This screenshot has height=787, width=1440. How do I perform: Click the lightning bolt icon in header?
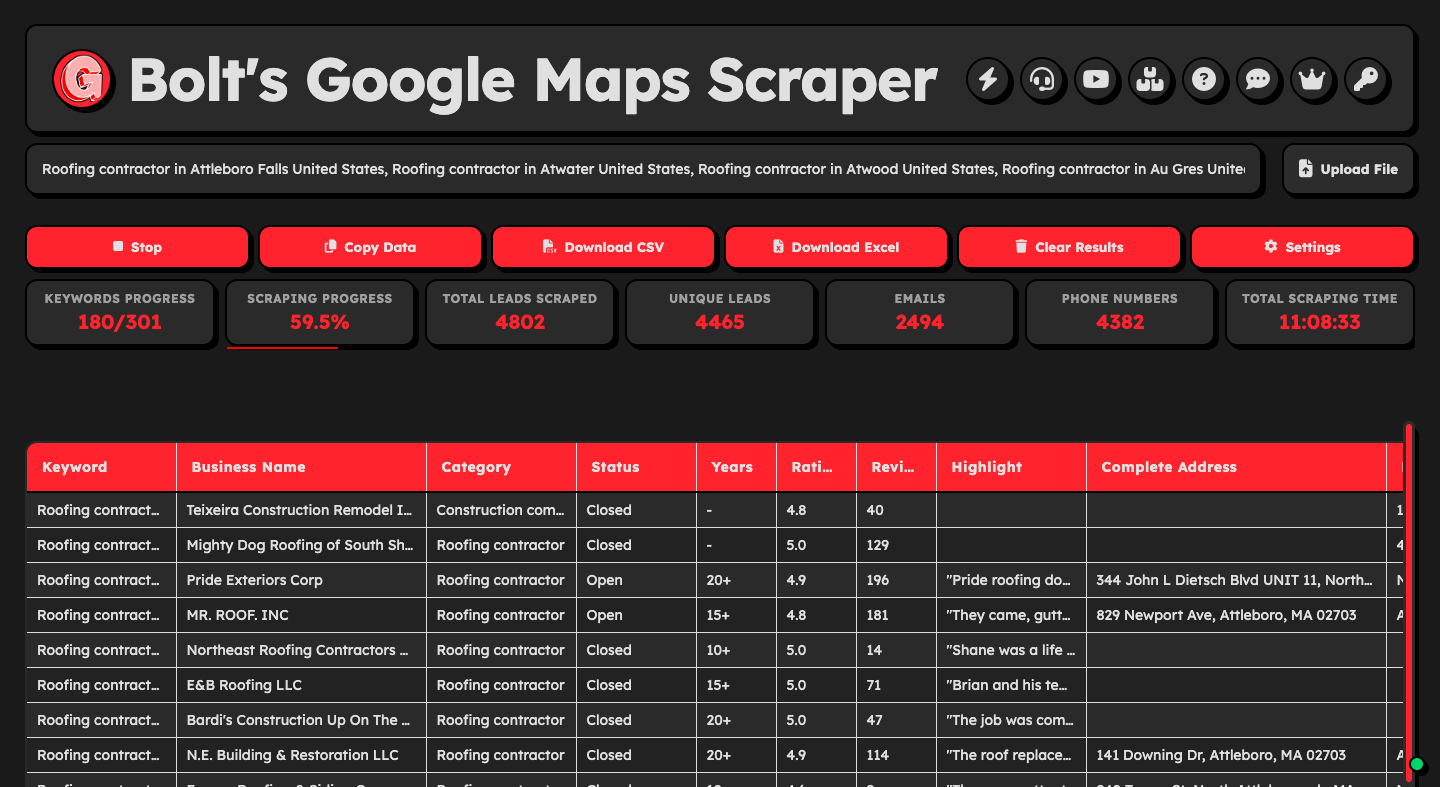tap(988, 79)
